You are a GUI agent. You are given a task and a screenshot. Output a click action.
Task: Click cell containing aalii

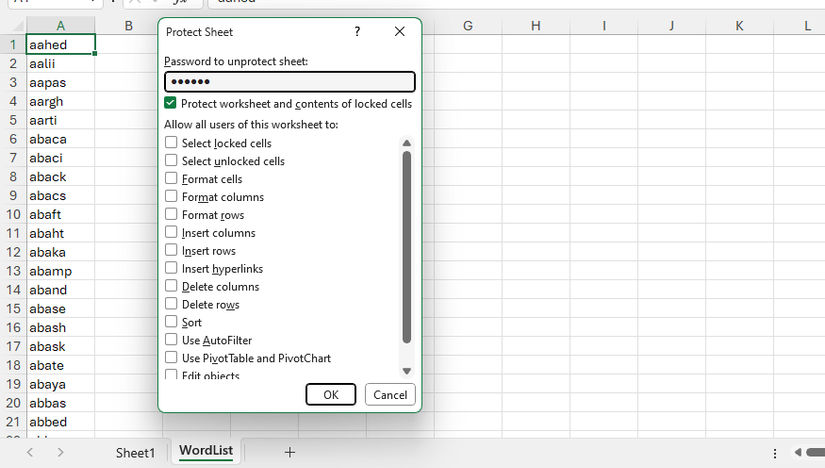click(x=61, y=63)
